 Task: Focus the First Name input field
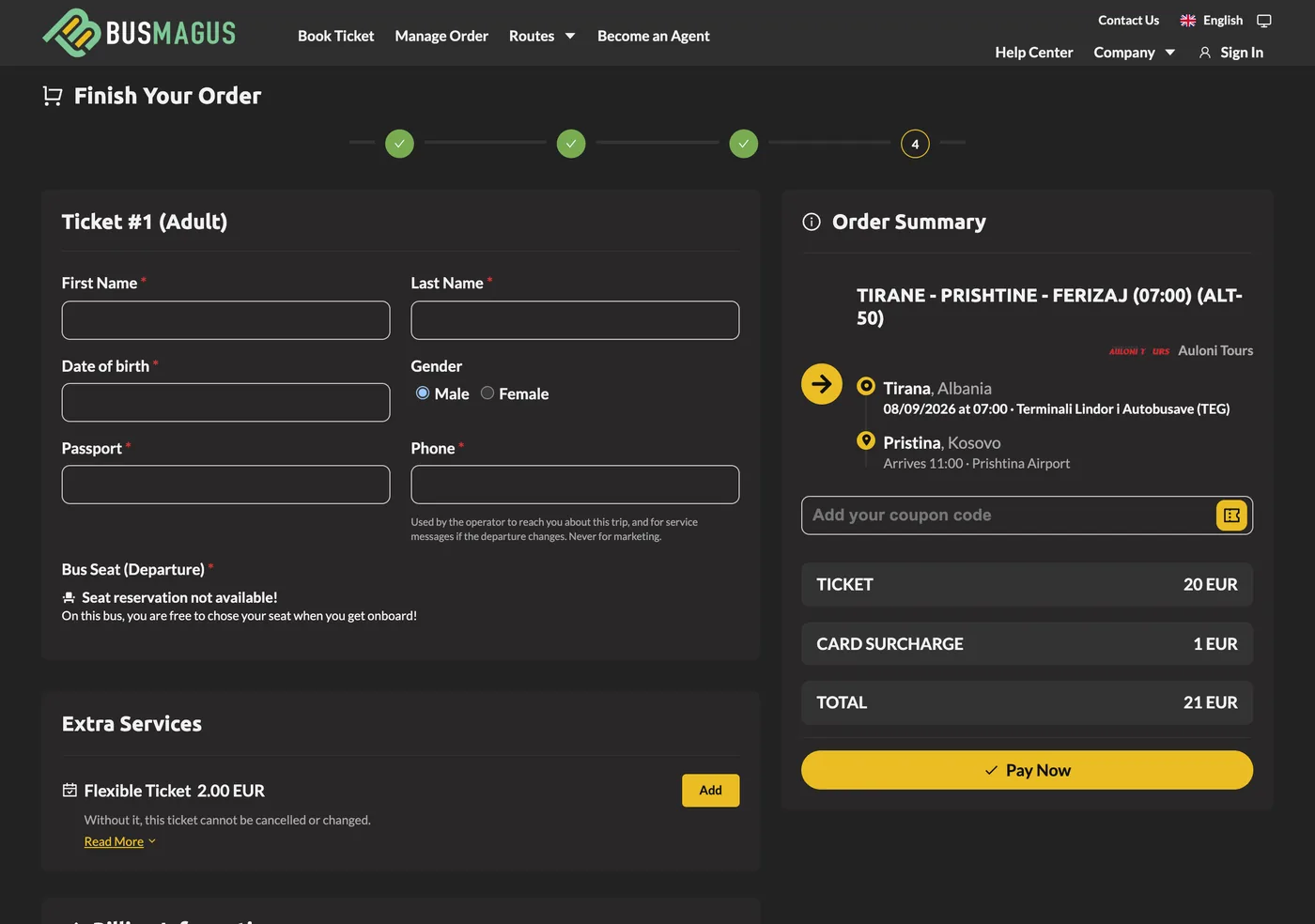[225, 320]
